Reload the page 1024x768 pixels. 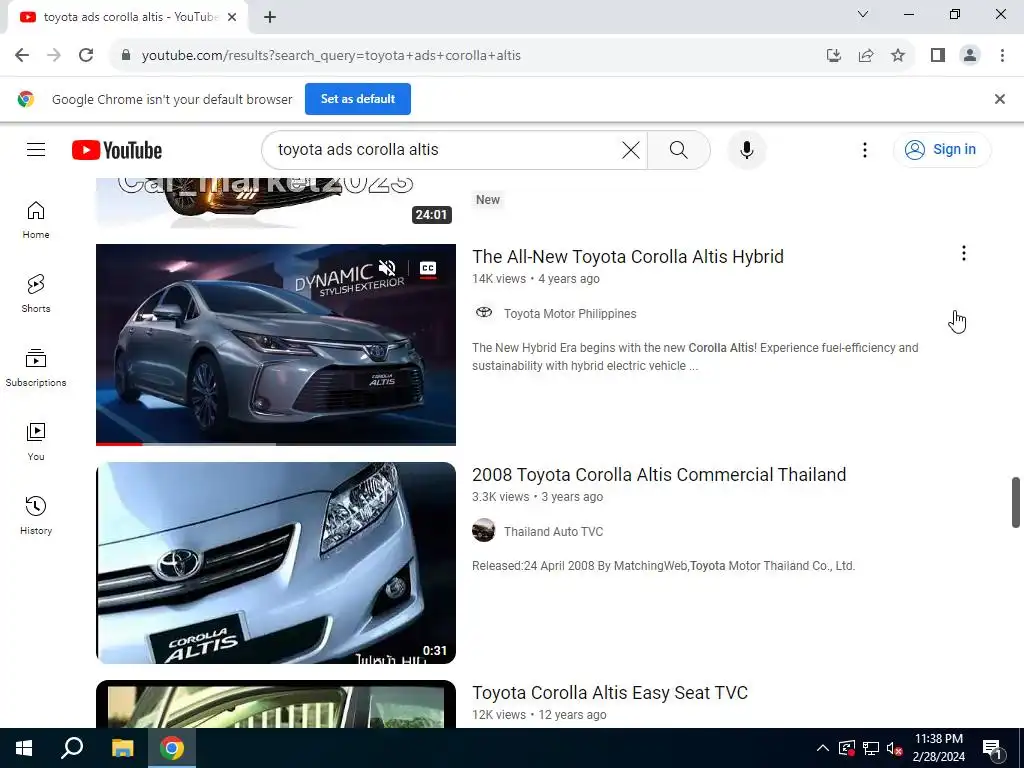(86, 56)
